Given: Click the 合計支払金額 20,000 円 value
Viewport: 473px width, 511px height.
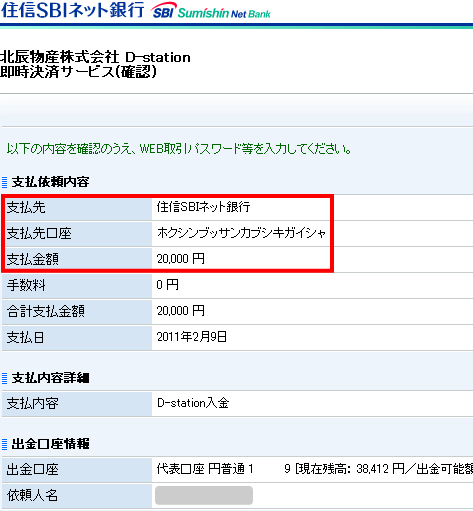Looking at the screenshot, I should click(181, 311).
